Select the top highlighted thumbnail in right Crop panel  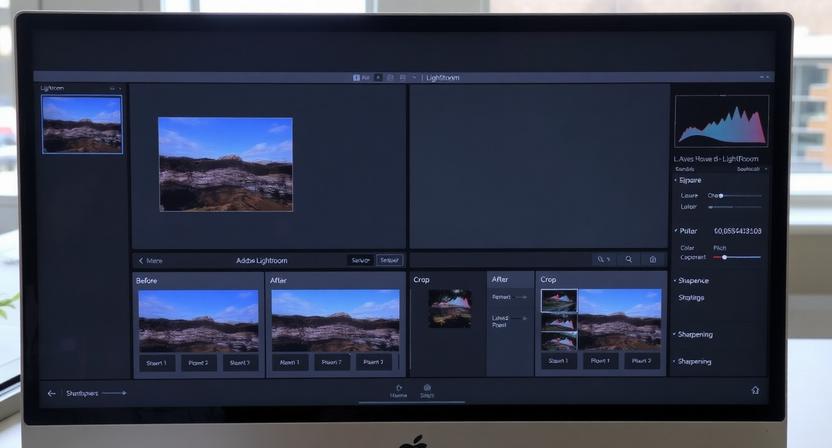pos(559,301)
